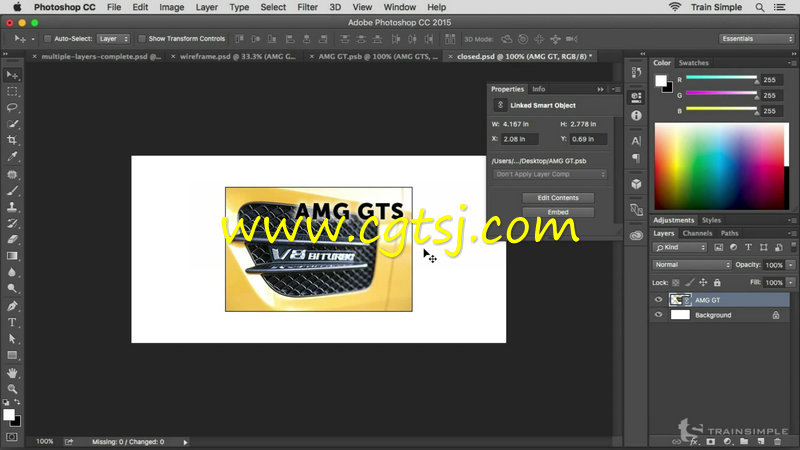Select the Dodge tool
This screenshot has height=450, width=800.
pyautogui.click(x=12, y=288)
